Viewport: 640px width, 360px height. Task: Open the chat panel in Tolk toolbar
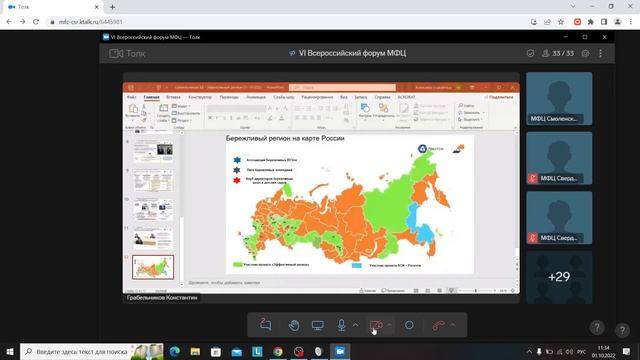[266, 325]
